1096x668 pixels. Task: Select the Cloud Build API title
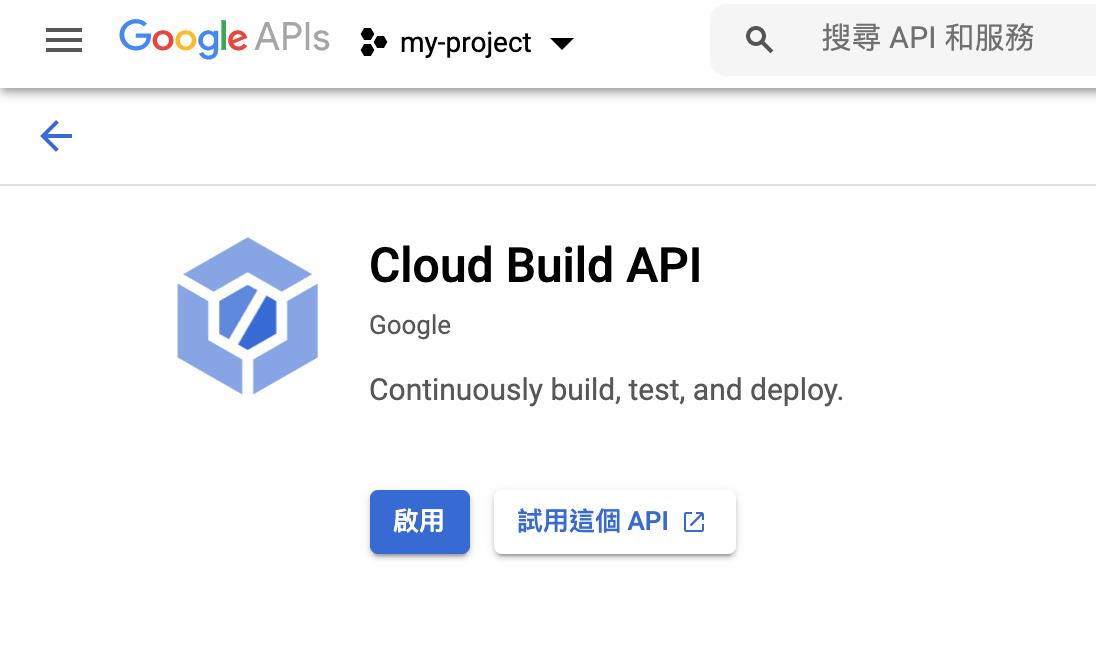pyautogui.click(x=535, y=266)
